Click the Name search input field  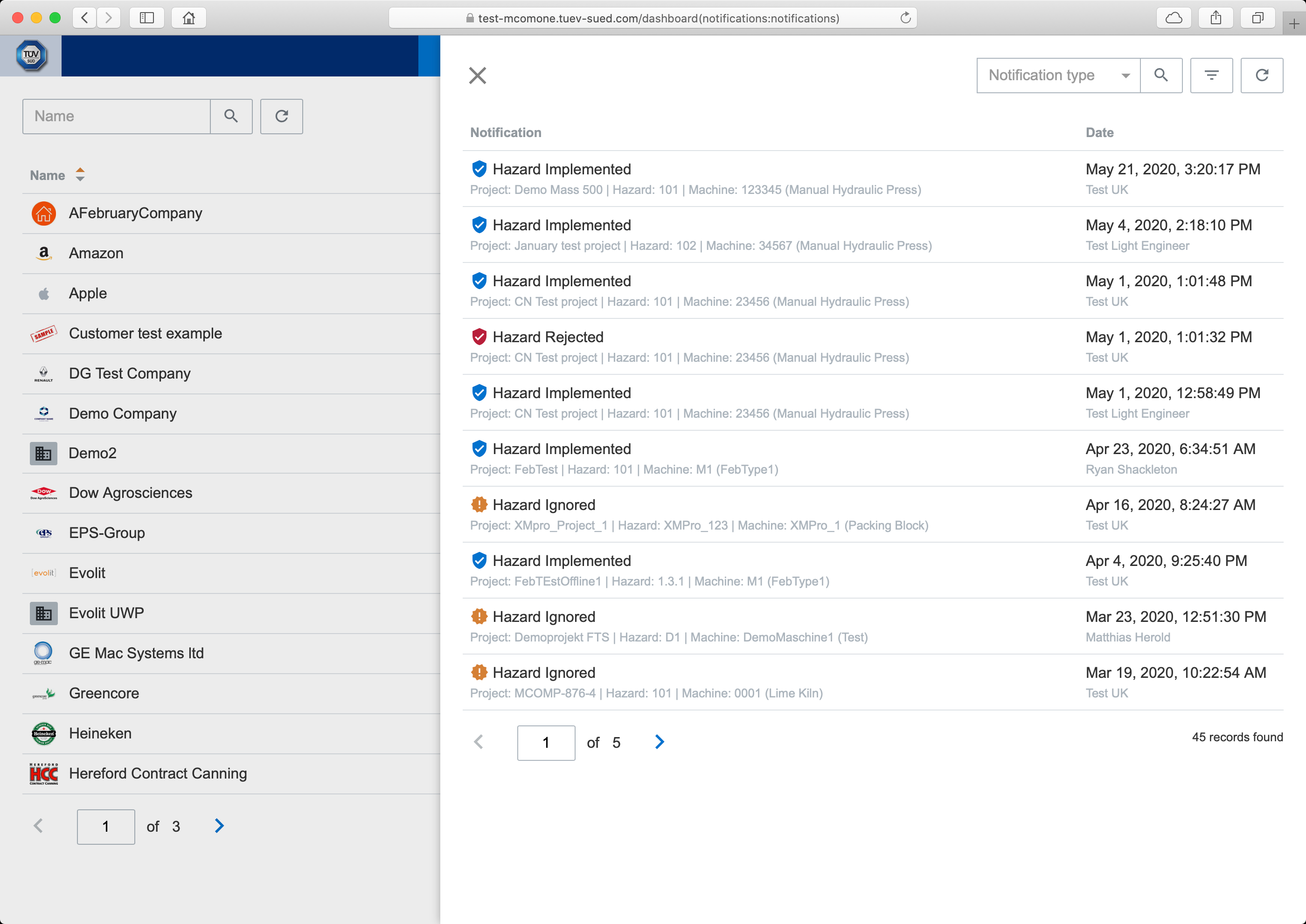point(116,116)
